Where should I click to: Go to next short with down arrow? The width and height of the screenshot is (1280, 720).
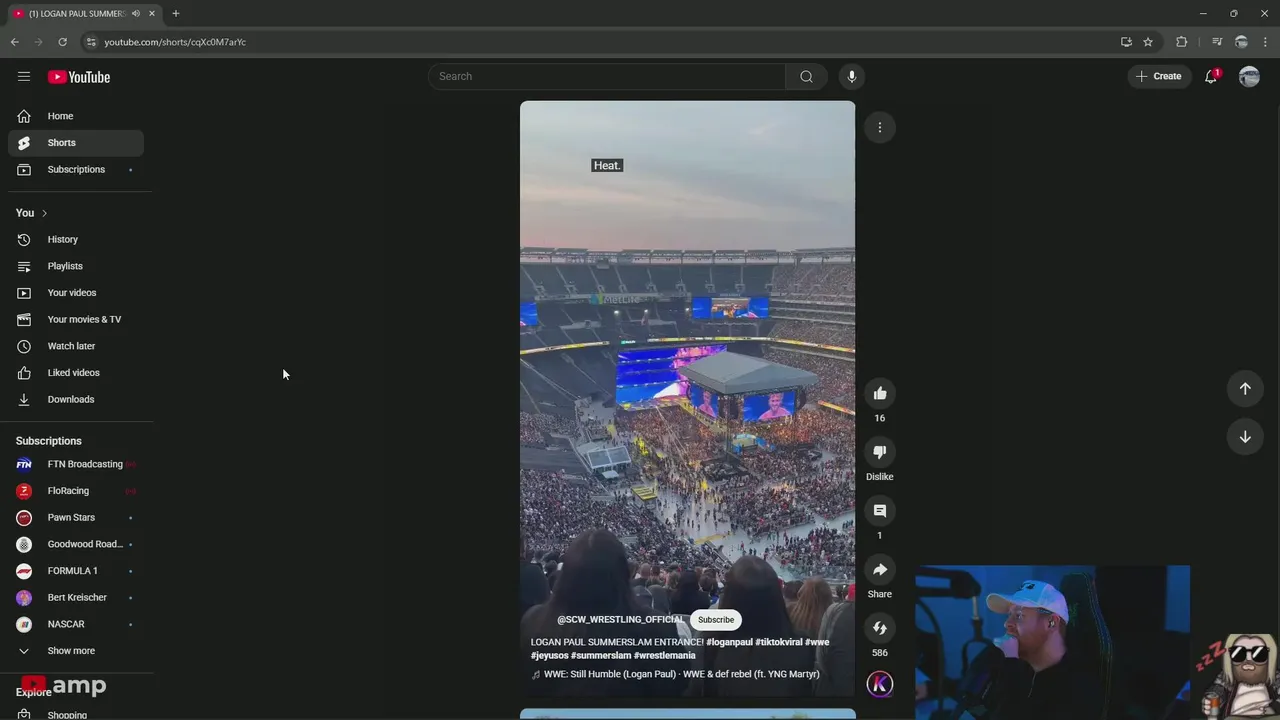click(x=1245, y=437)
